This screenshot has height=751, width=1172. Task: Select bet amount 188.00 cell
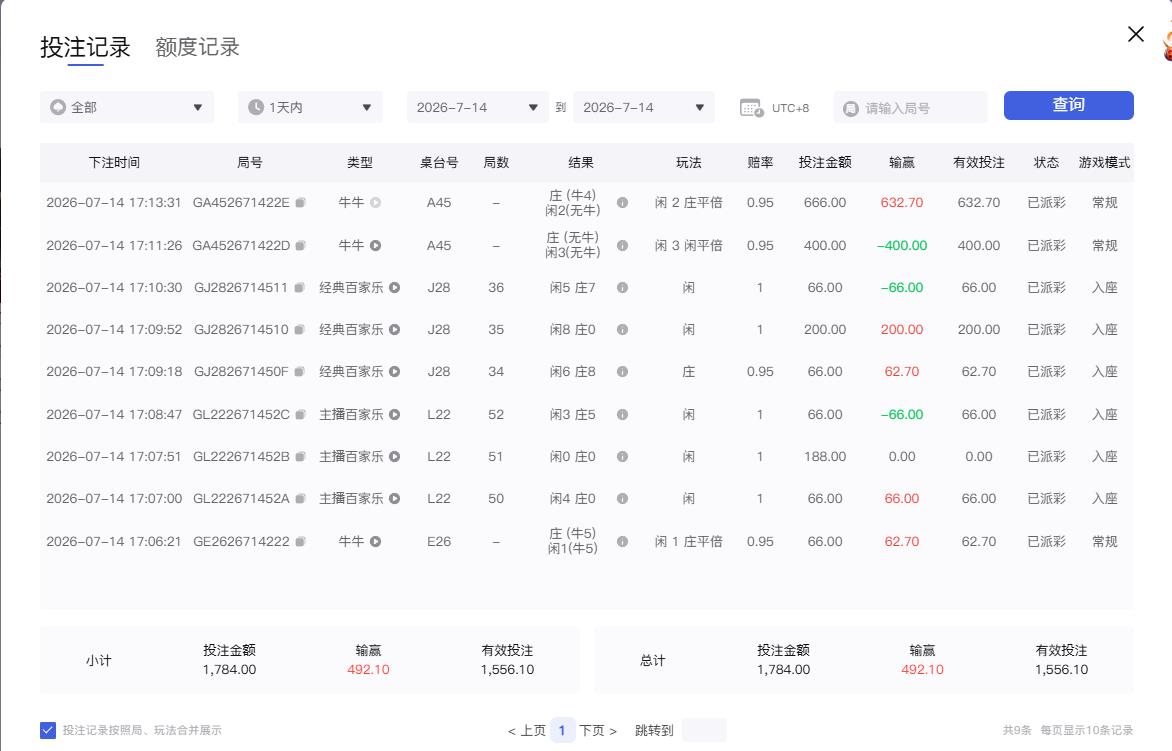[x=824, y=457]
